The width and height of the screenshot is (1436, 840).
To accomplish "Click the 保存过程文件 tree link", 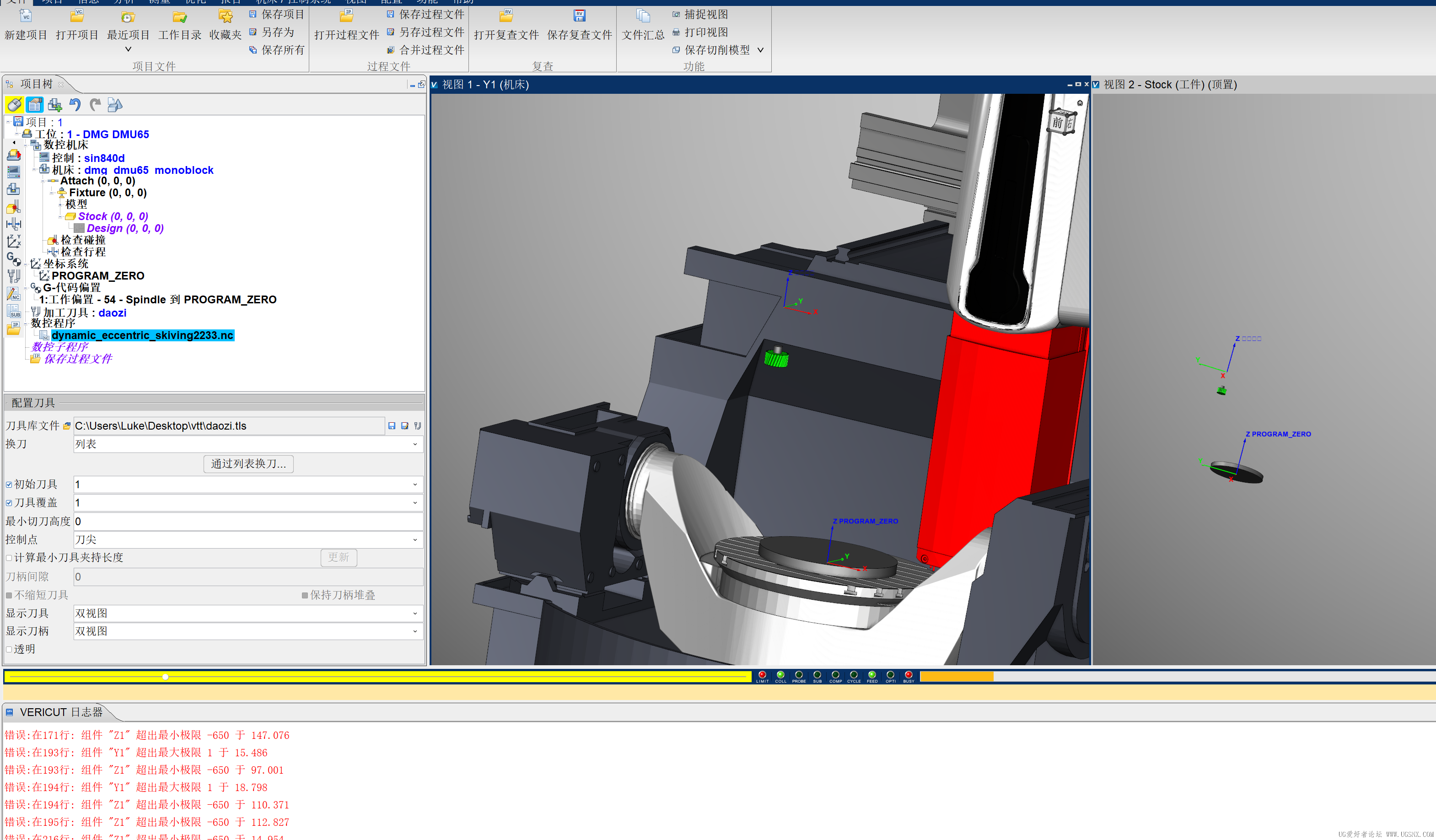I will click(x=78, y=358).
